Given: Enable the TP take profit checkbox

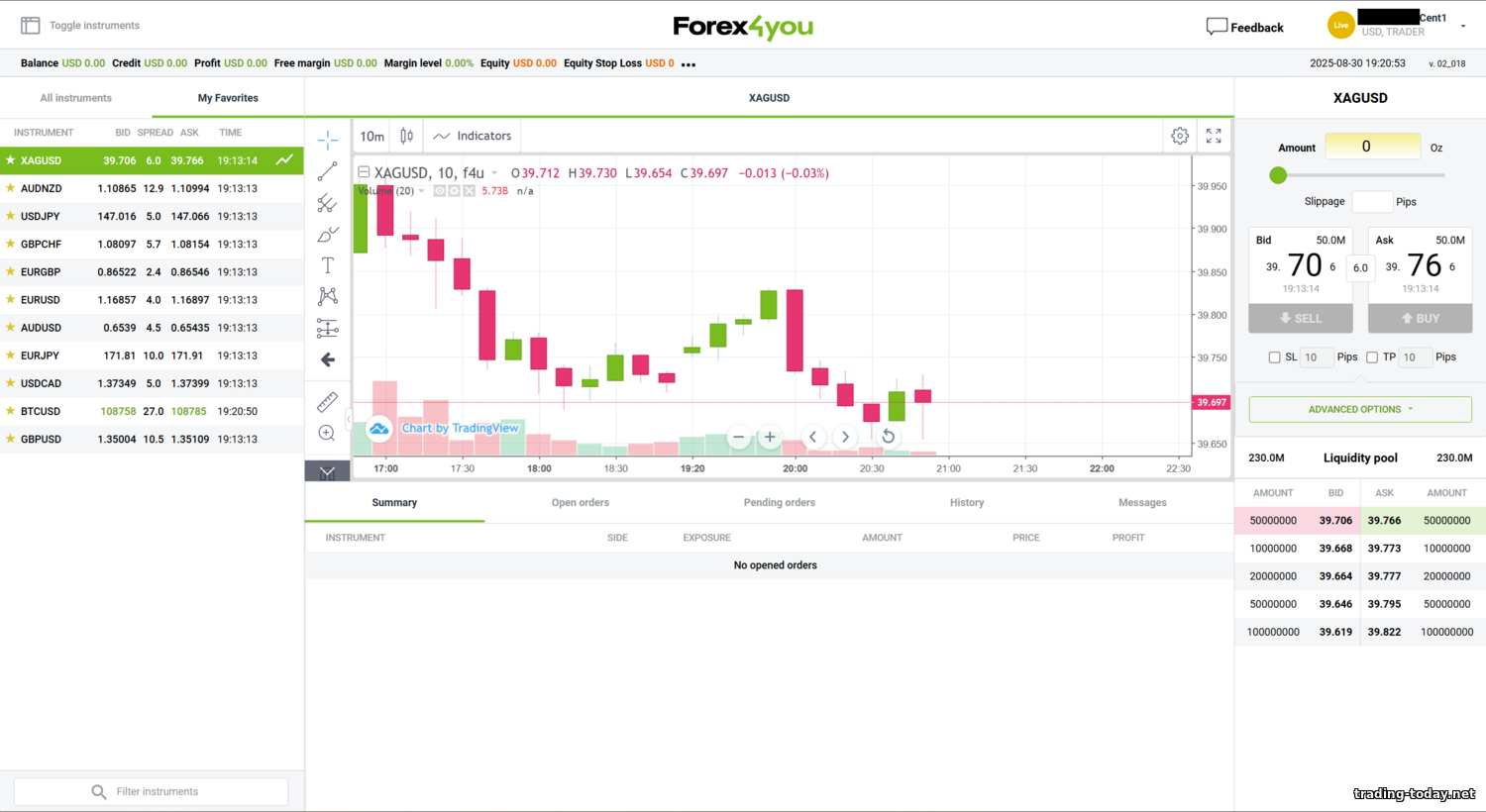Looking at the screenshot, I should click(x=1372, y=357).
